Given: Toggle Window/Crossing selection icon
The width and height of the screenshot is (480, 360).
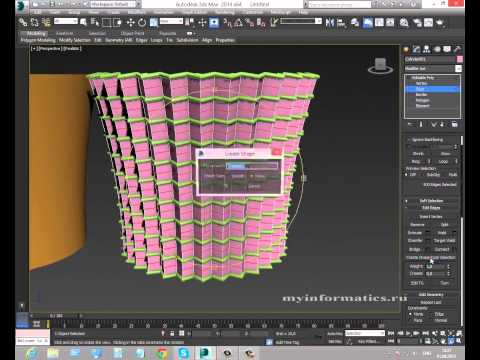Looking at the screenshot, I should 117,22.
